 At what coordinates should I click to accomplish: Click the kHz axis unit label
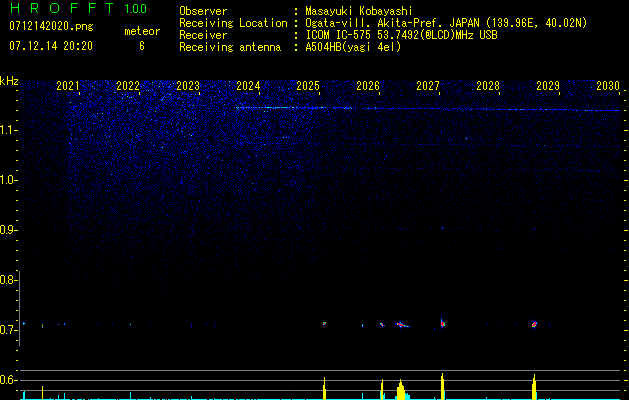pos(9,81)
